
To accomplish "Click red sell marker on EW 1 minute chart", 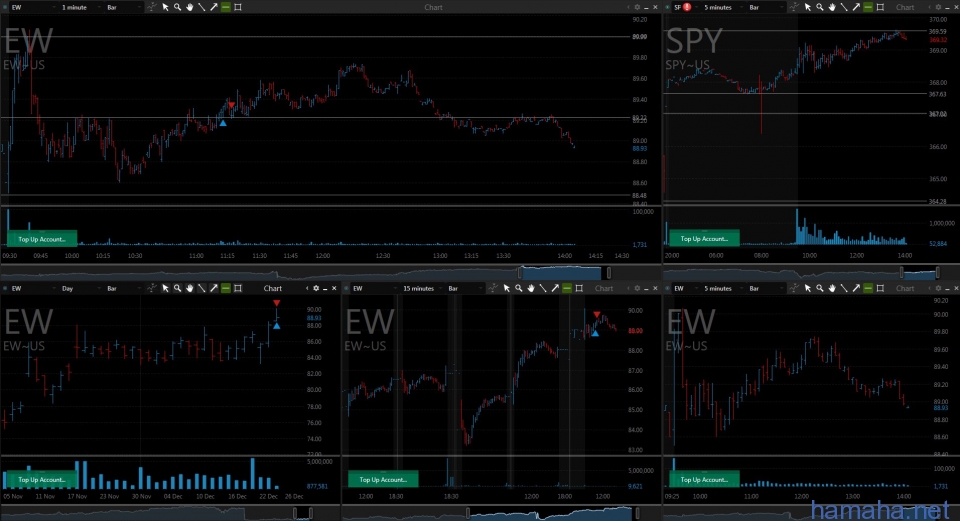I will tap(231, 106).
